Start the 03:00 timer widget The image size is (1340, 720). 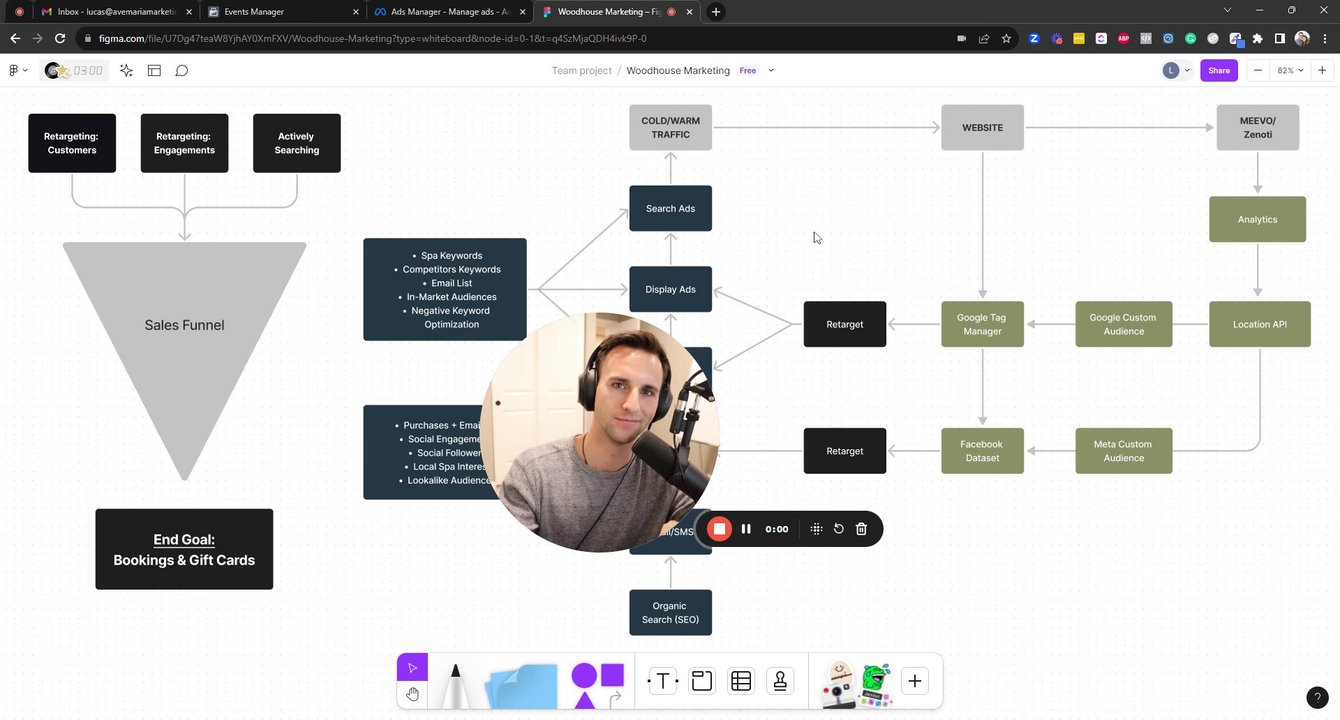[74, 71]
